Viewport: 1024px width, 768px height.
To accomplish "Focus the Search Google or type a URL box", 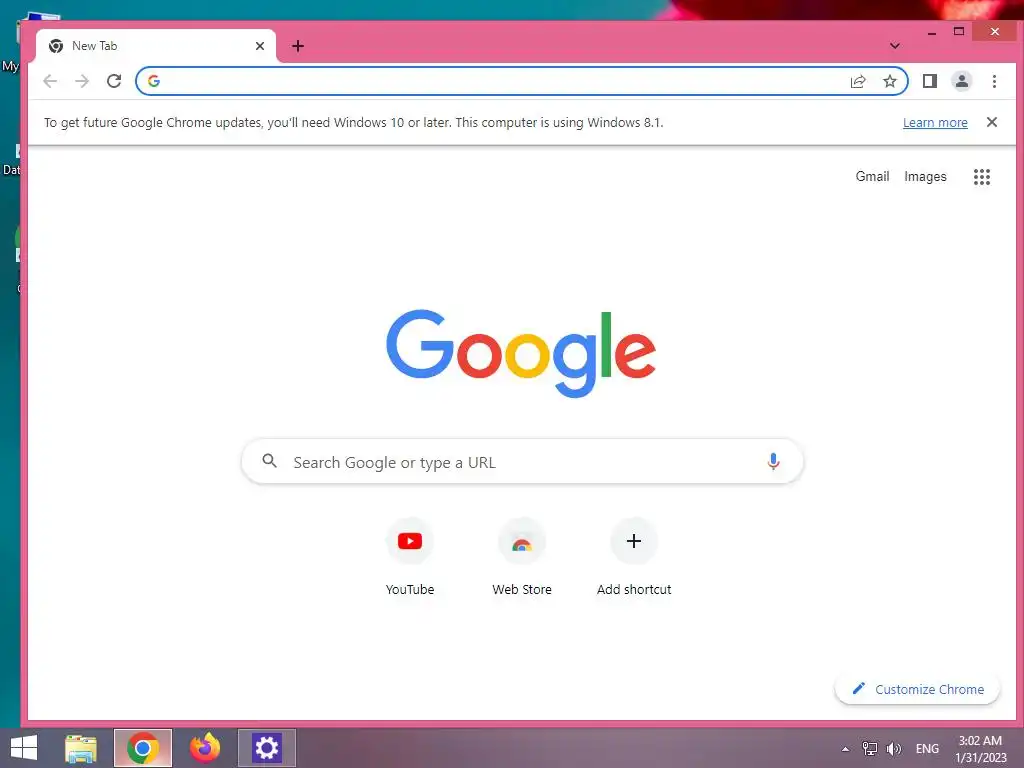I will click(522, 462).
